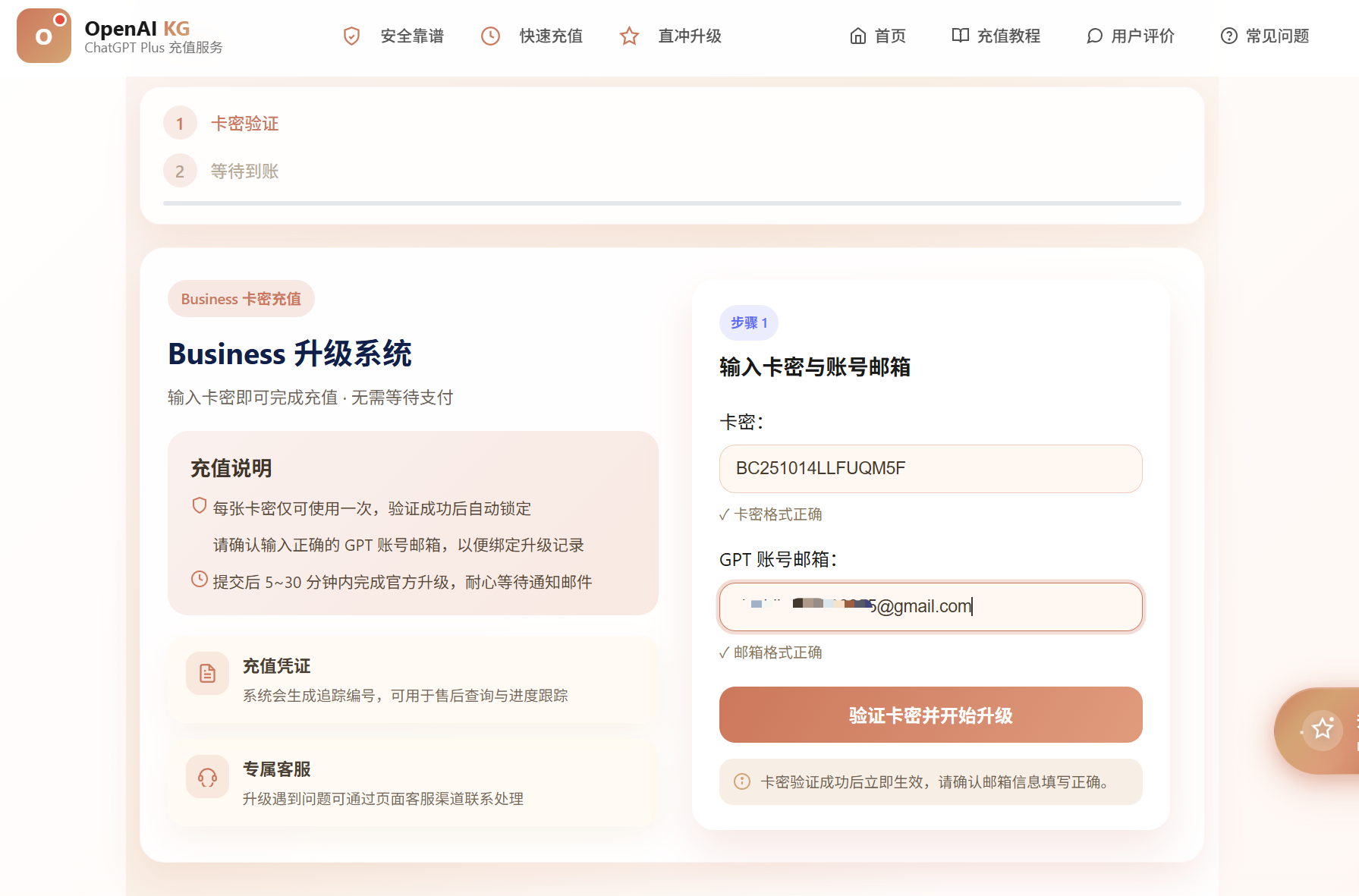Click the star icon beside 直冲升级

pos(629,36)
